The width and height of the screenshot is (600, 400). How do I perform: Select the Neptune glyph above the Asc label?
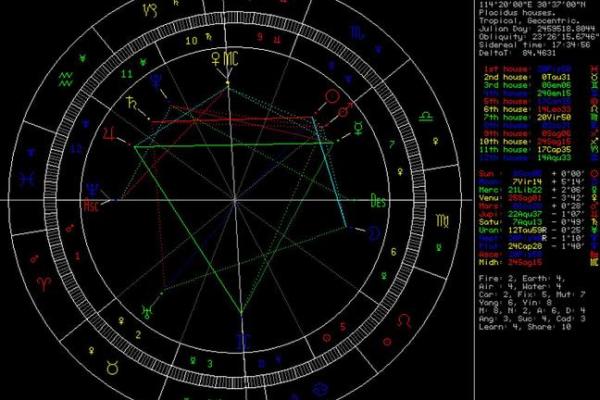pos(93,189)
